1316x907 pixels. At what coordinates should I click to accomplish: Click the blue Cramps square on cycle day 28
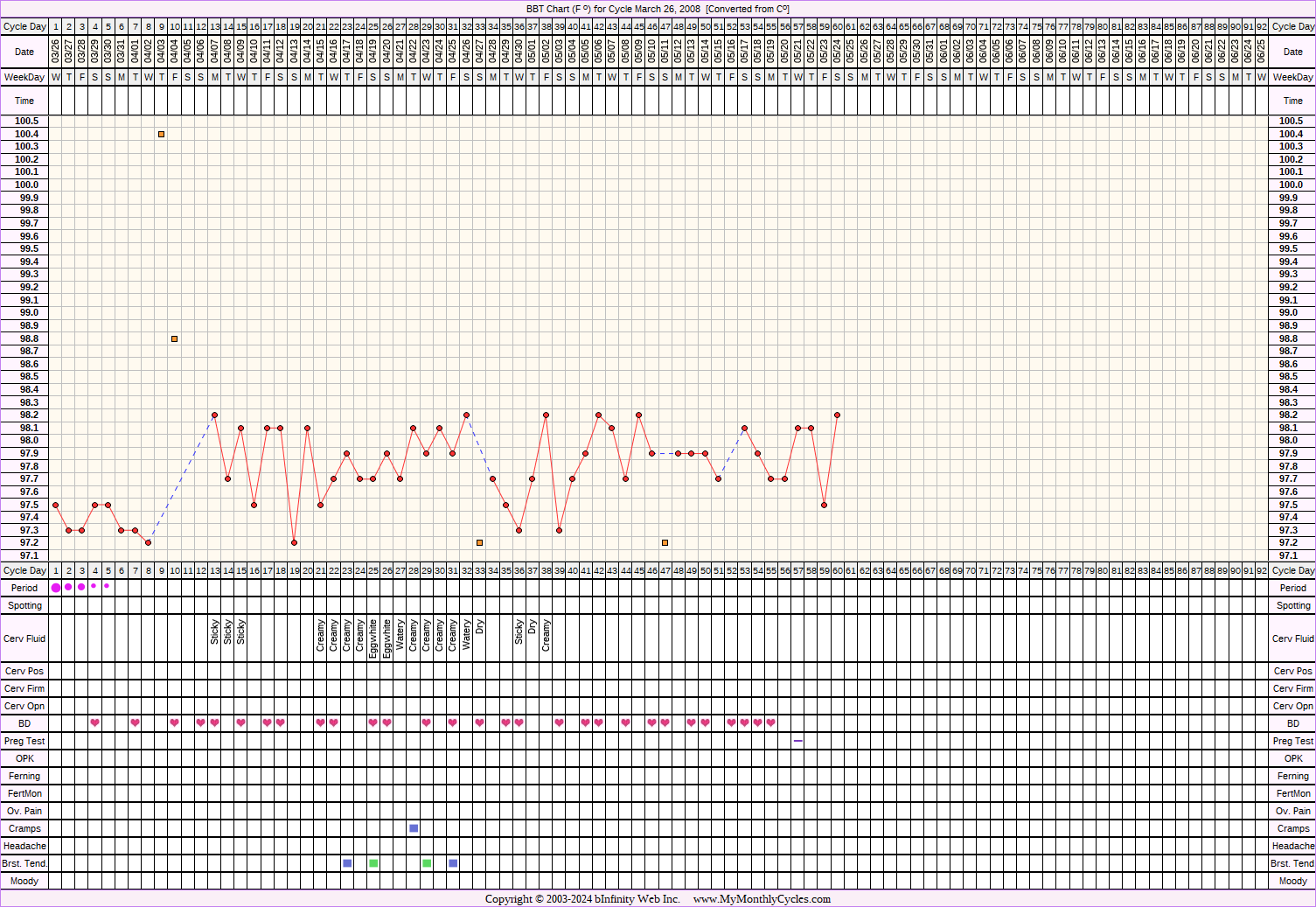pos(414,828)
